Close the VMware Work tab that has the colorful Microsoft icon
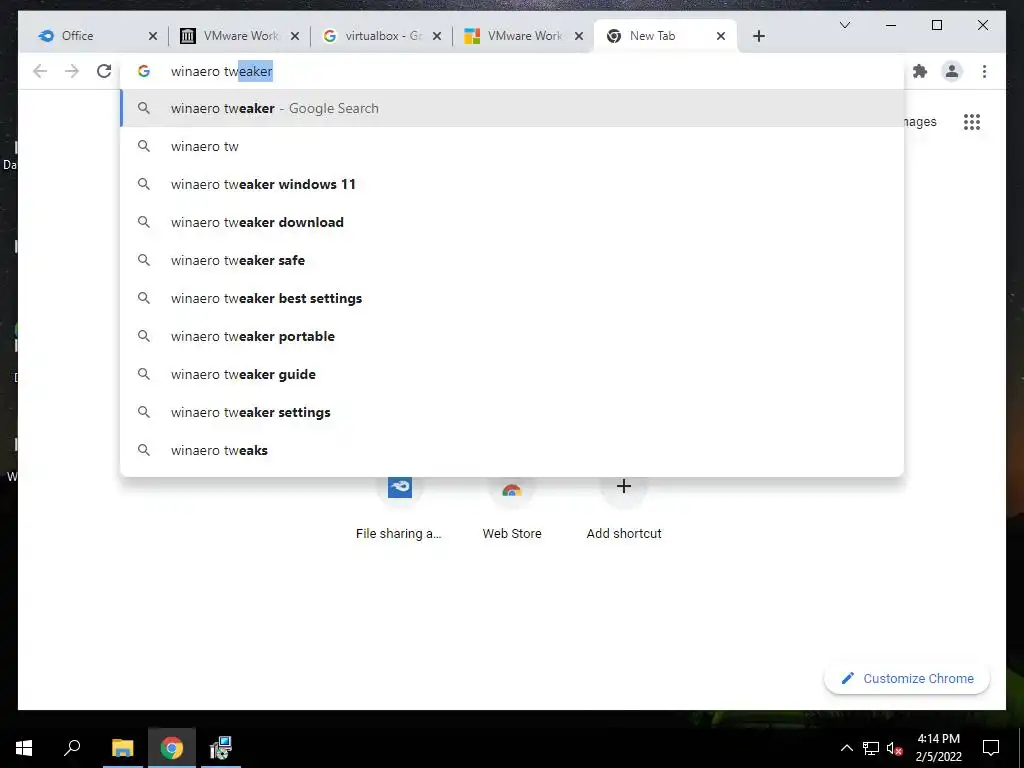 [579, 36]
